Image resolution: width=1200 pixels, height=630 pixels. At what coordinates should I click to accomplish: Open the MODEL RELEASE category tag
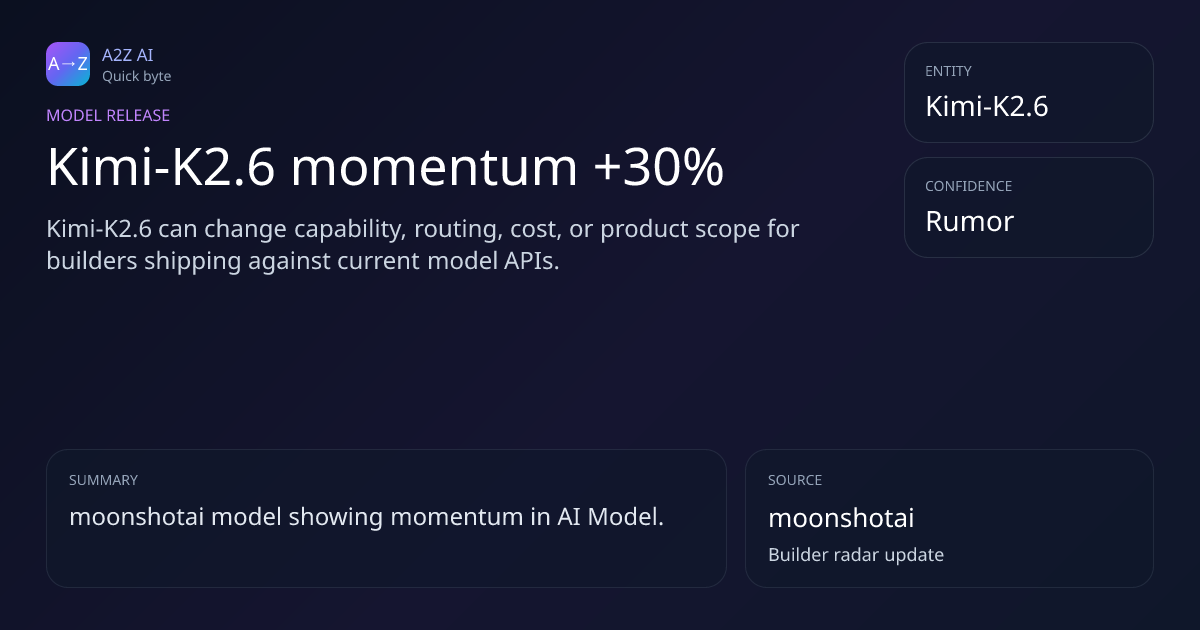108,115
